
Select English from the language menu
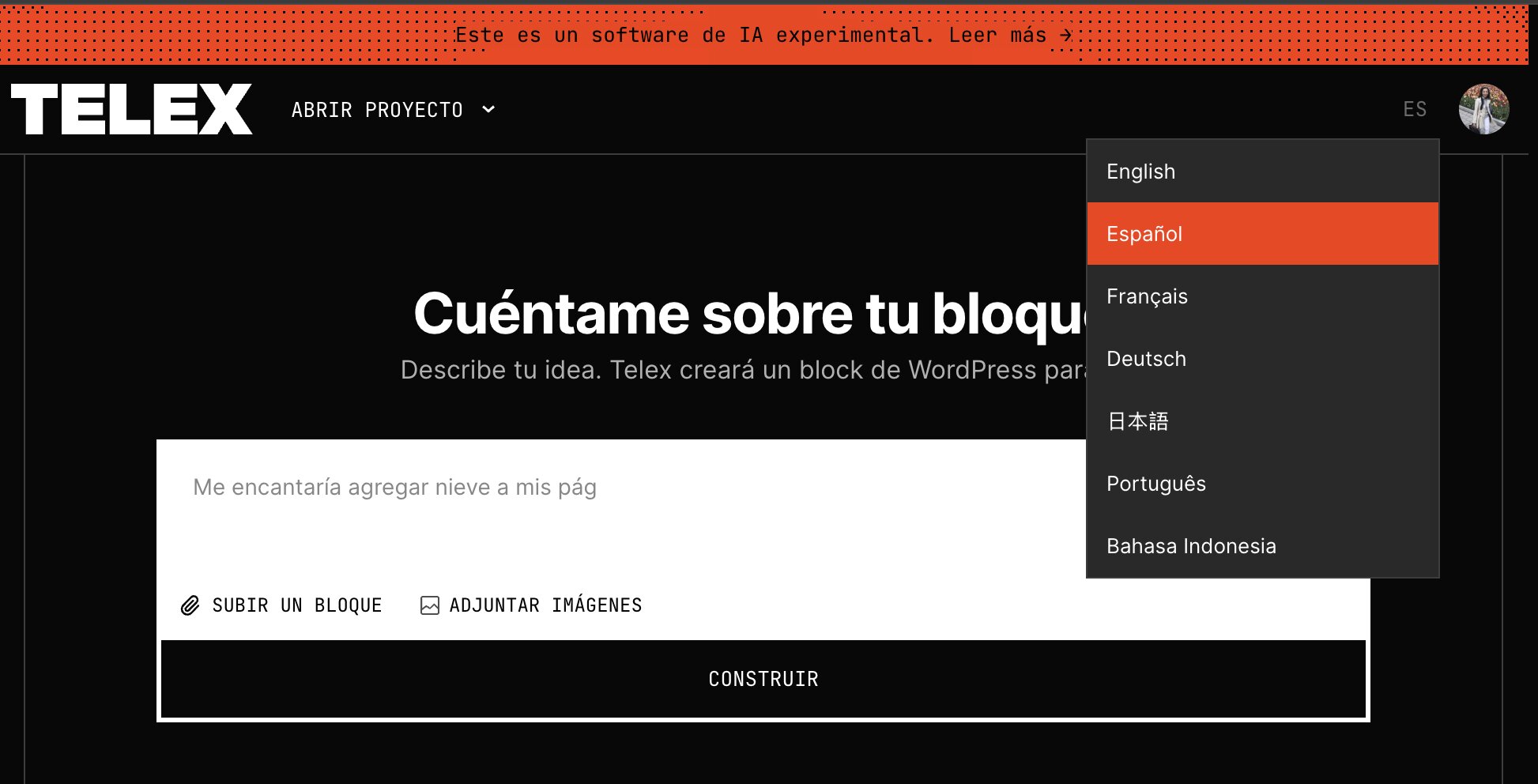coord(1140,171)
